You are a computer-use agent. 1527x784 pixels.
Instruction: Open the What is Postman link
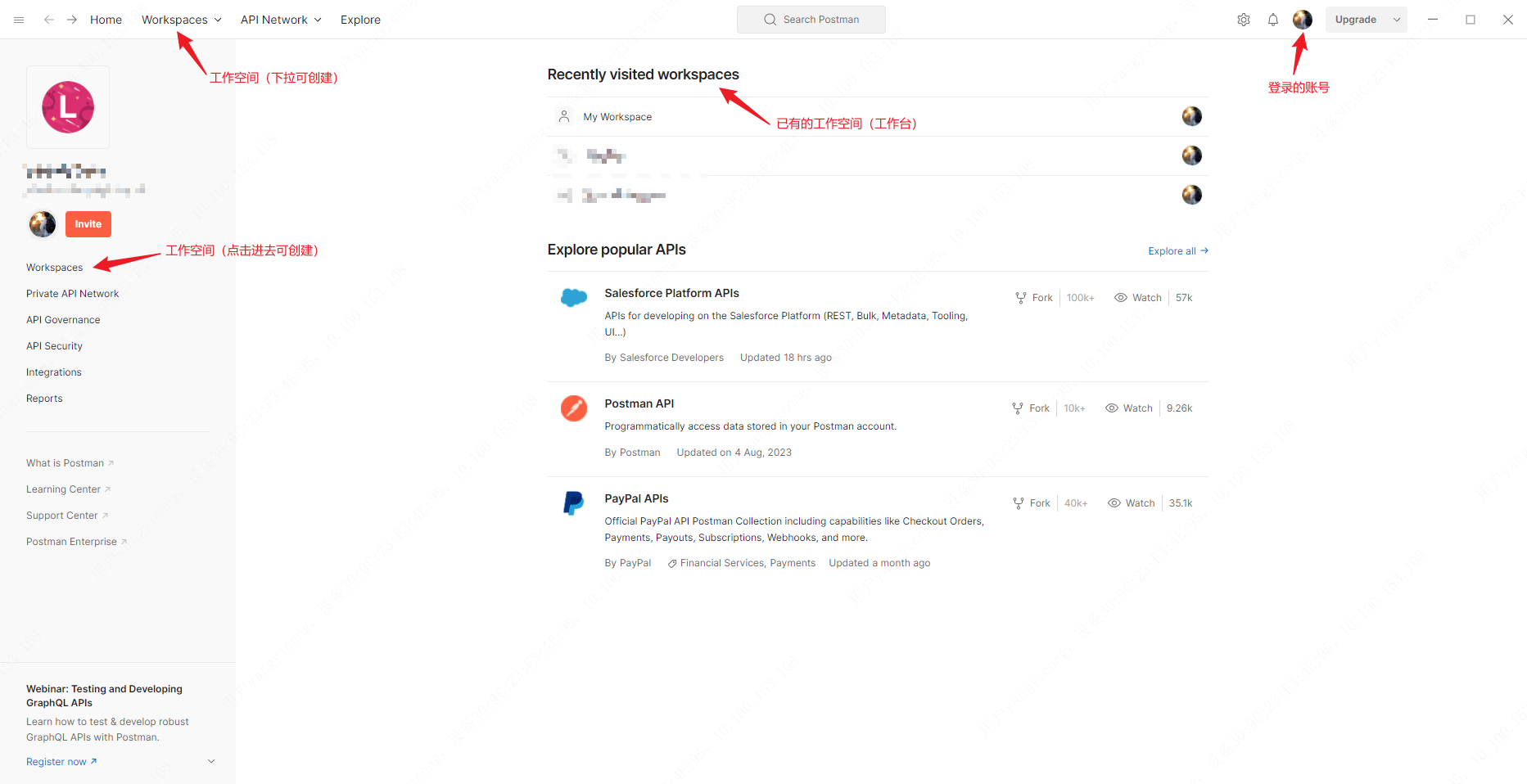point(70,463)
